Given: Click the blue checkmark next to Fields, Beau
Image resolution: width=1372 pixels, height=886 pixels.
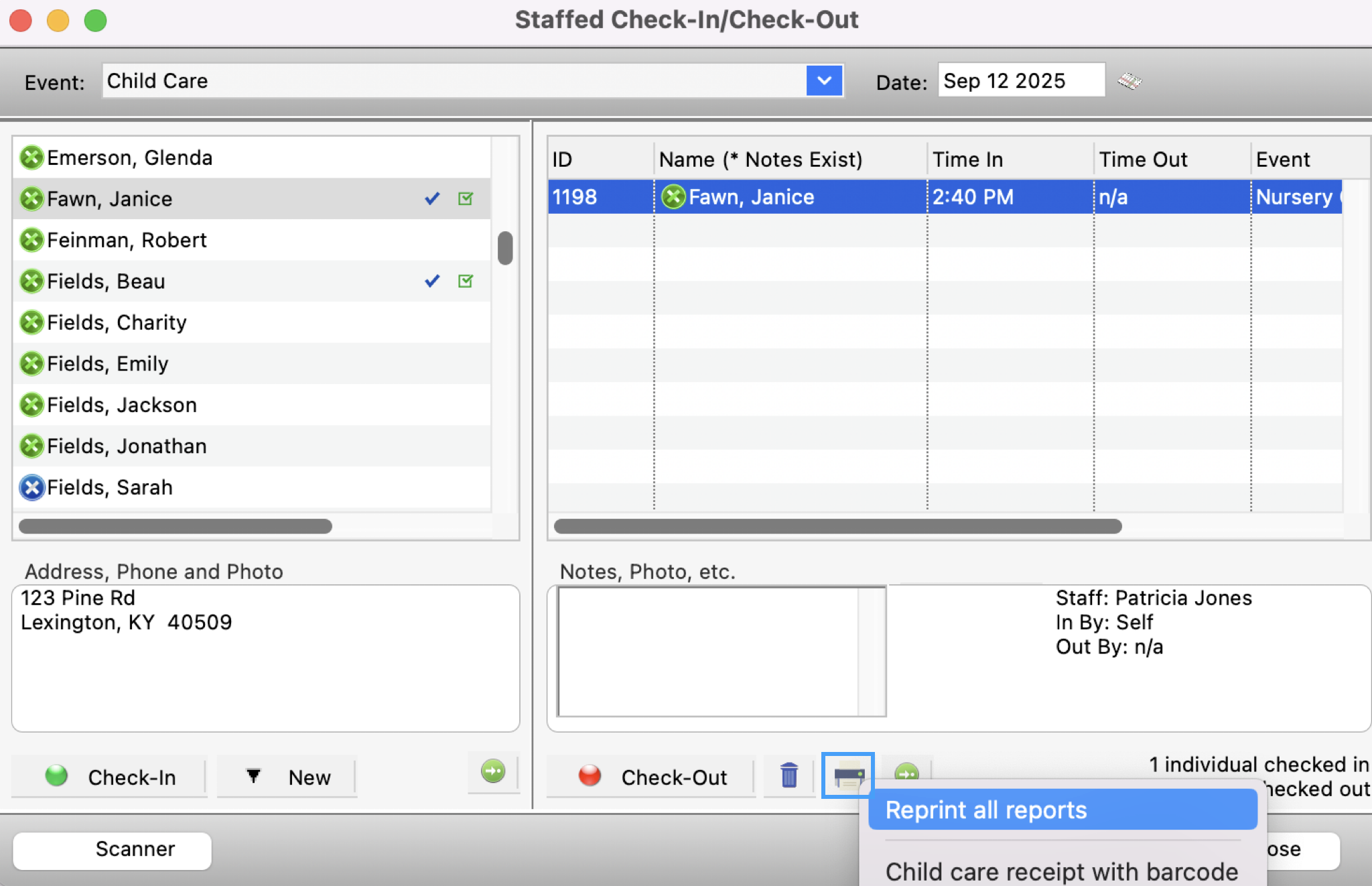Looking at the screenshot, I should (x=431, y=281).
